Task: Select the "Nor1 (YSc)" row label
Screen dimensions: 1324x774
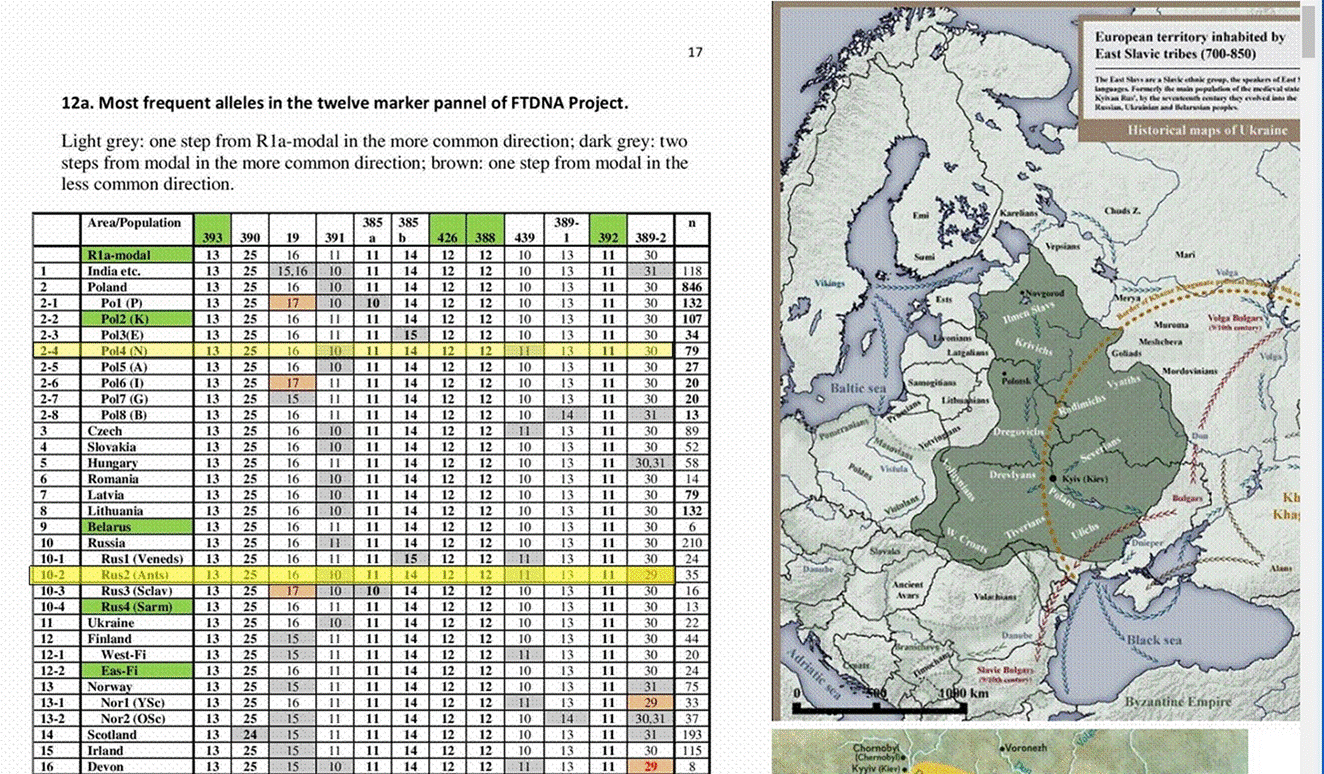Action: click(x=131, y=703)
